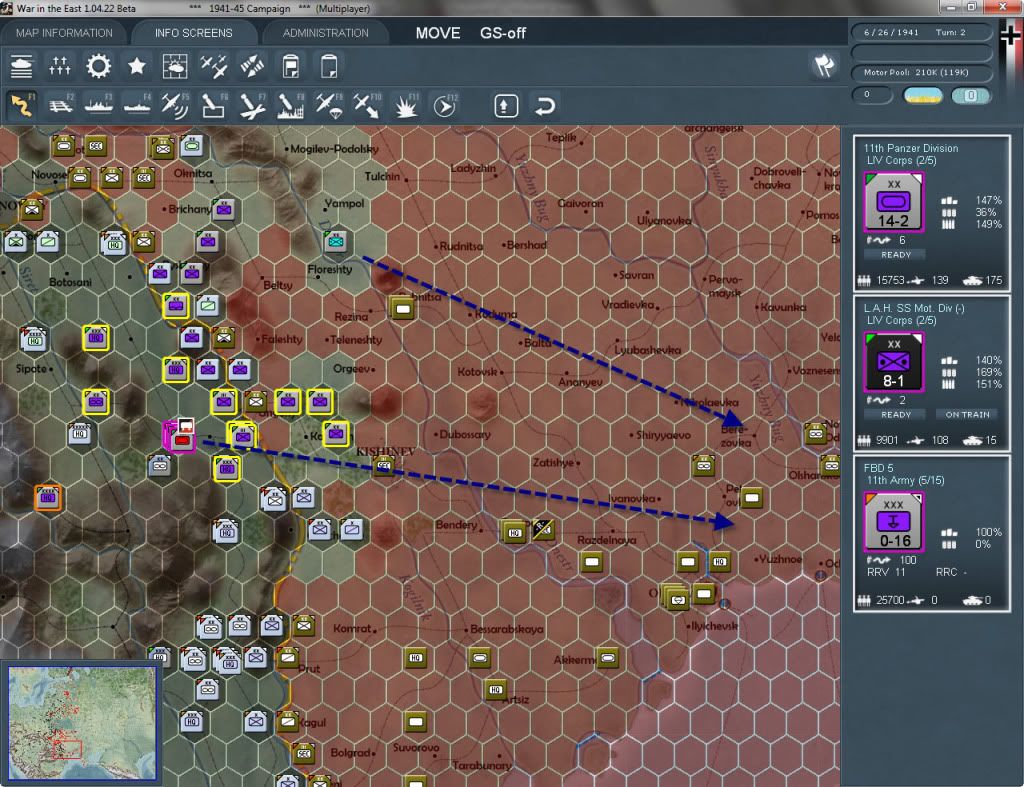Select F8 bomb city mode

[291, 106]
